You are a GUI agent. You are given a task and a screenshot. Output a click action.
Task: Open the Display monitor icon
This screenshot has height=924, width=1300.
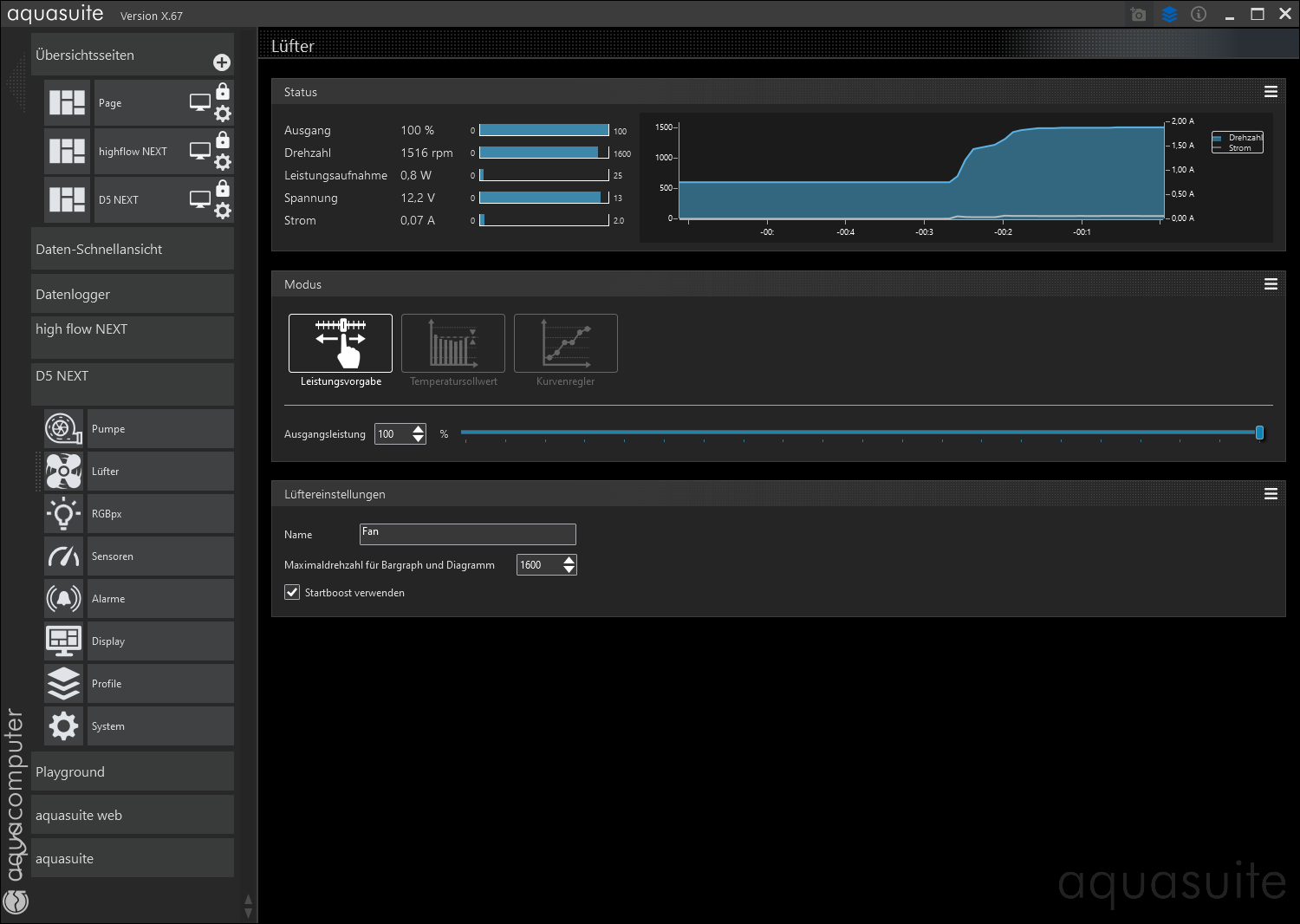pyautogui.click(x=63, y=641)
